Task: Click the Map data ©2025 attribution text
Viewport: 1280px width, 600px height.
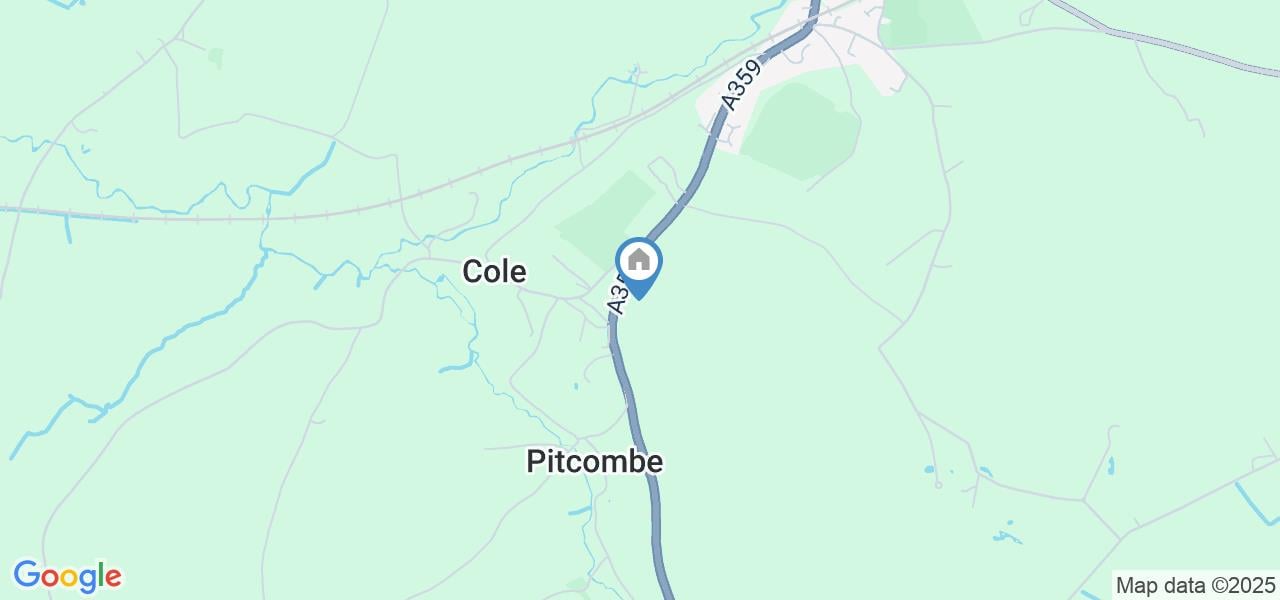Action: pyautogui.click(x=1196, y=585)
